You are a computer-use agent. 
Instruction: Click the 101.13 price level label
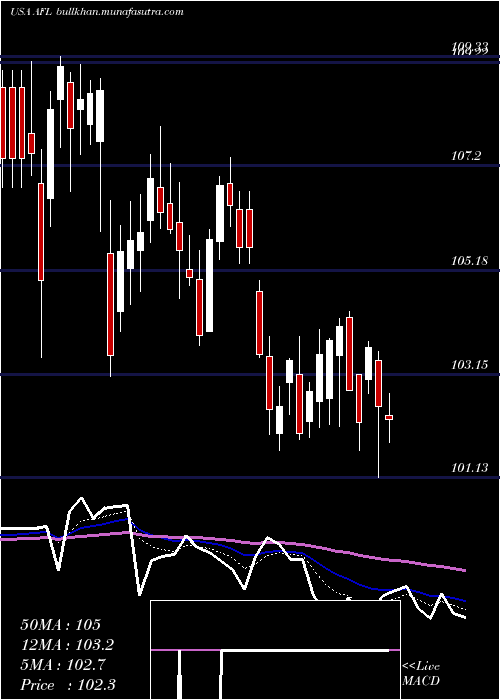coord(469,467)
